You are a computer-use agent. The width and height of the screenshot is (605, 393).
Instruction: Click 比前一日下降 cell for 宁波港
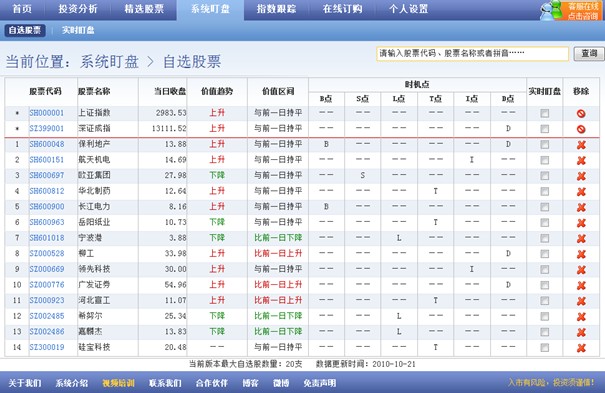coord(278,238)
